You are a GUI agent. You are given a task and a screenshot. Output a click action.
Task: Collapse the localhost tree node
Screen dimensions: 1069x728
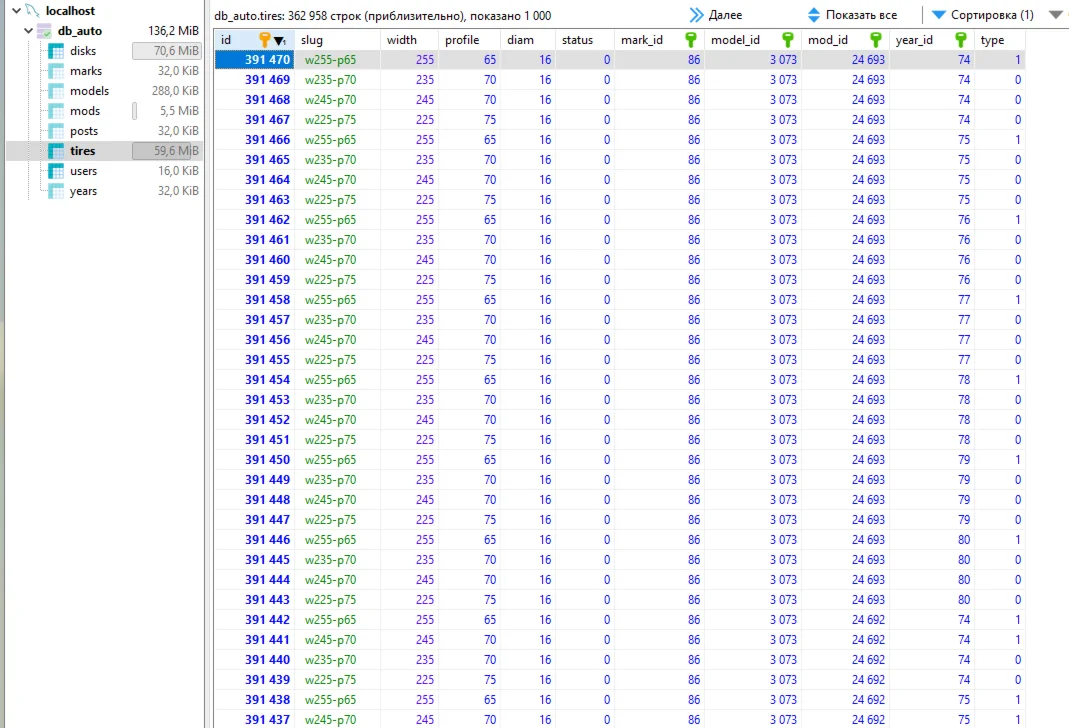[16, 11]
